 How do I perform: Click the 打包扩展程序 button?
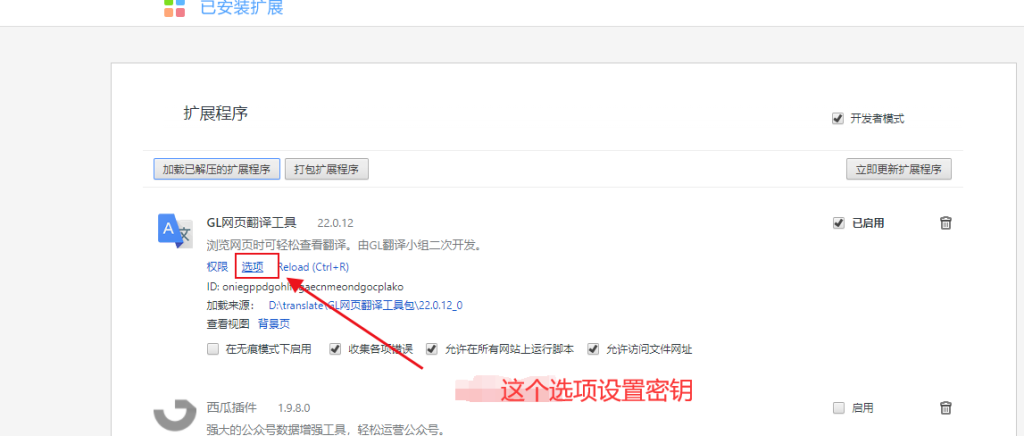(x=327, y=169)
